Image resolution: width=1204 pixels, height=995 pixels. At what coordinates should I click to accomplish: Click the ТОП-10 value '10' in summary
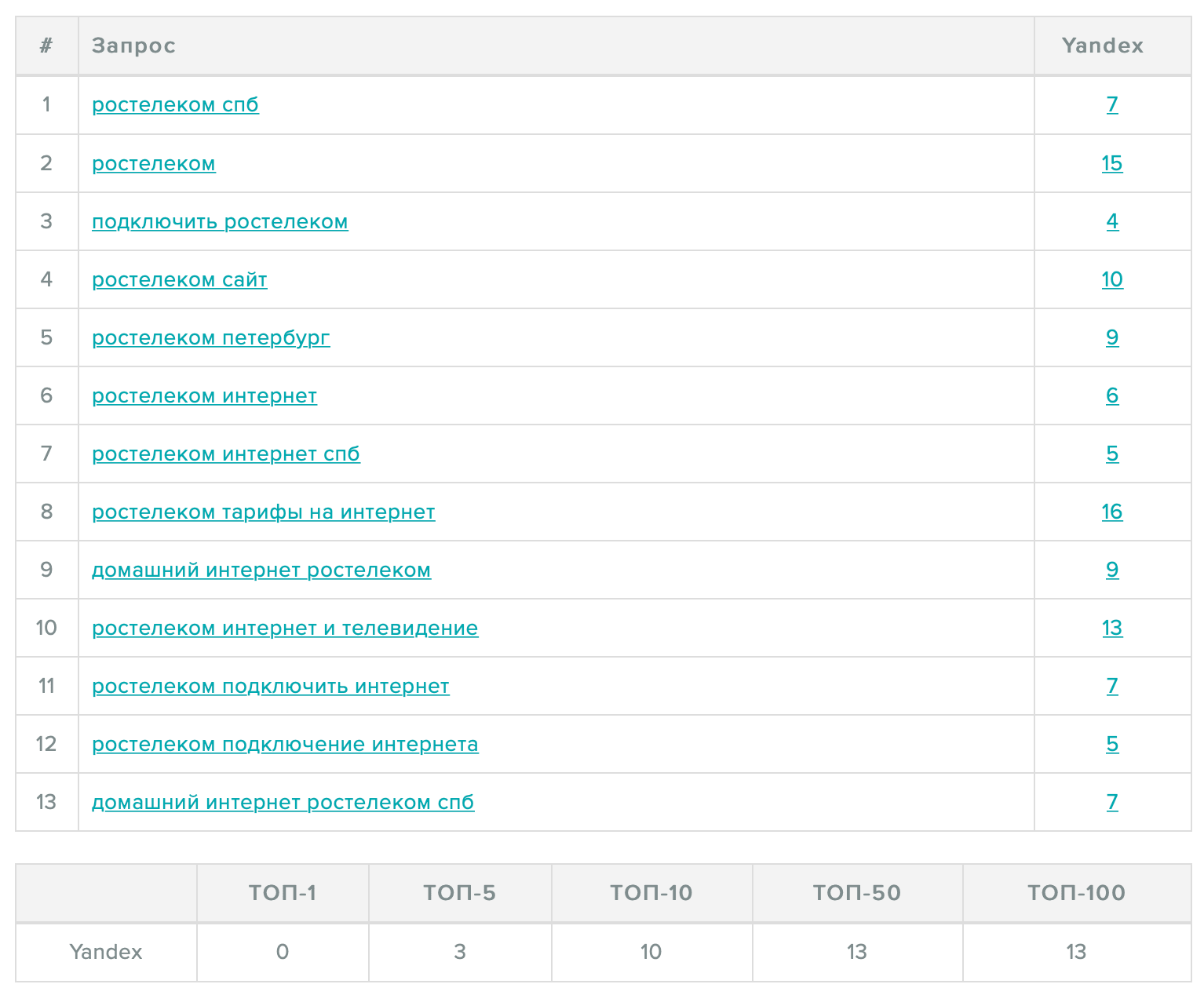coord(651,952)
